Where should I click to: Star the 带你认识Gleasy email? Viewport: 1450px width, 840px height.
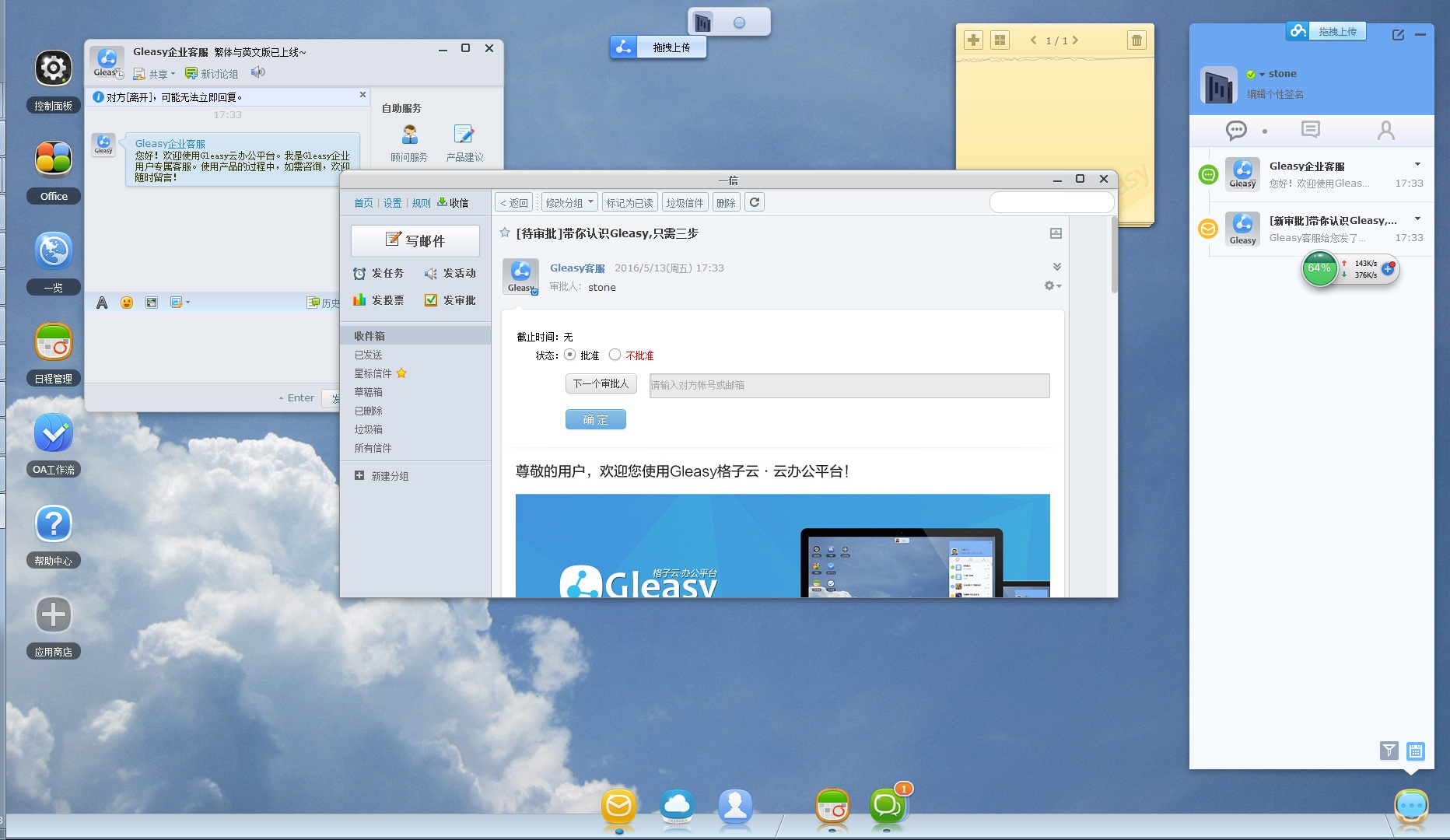(505, 233)
